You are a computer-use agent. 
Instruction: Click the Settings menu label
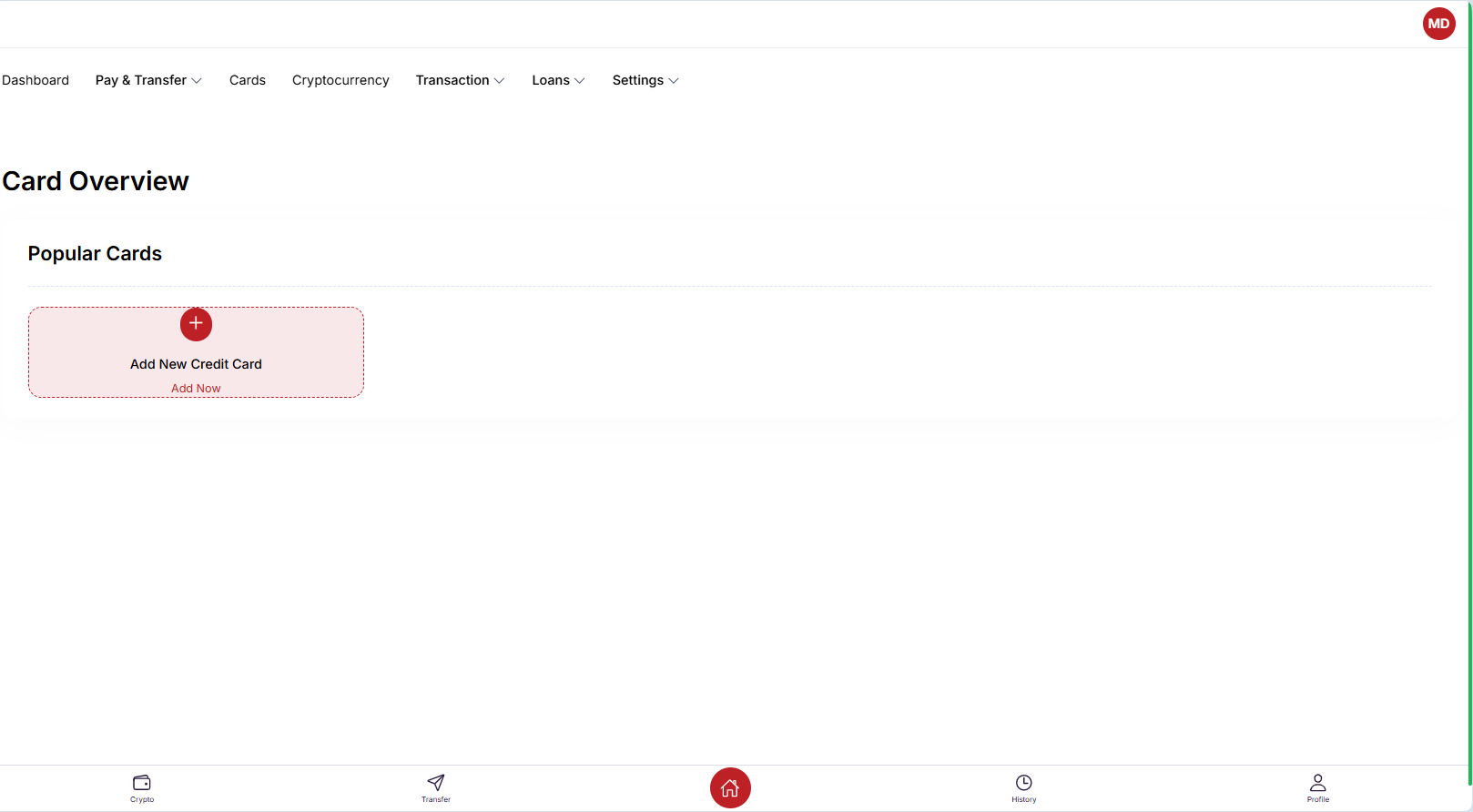point(637,80)
